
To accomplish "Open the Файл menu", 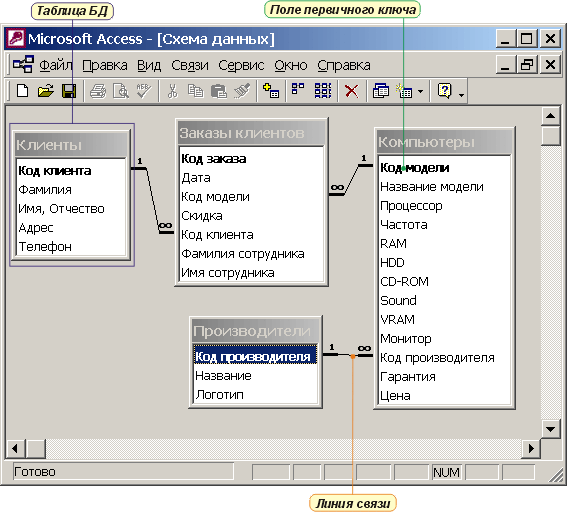I will pos(56,65).
